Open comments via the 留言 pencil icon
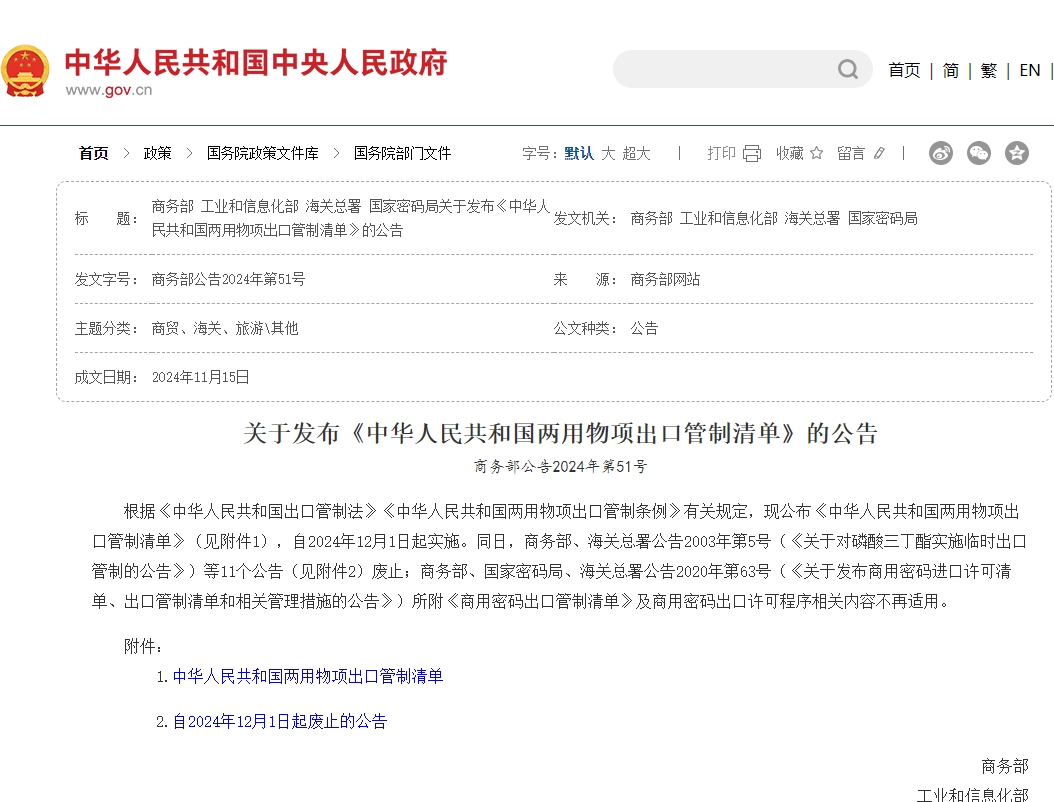Viewport: 1054px width, 802px height. click(879, 153)
